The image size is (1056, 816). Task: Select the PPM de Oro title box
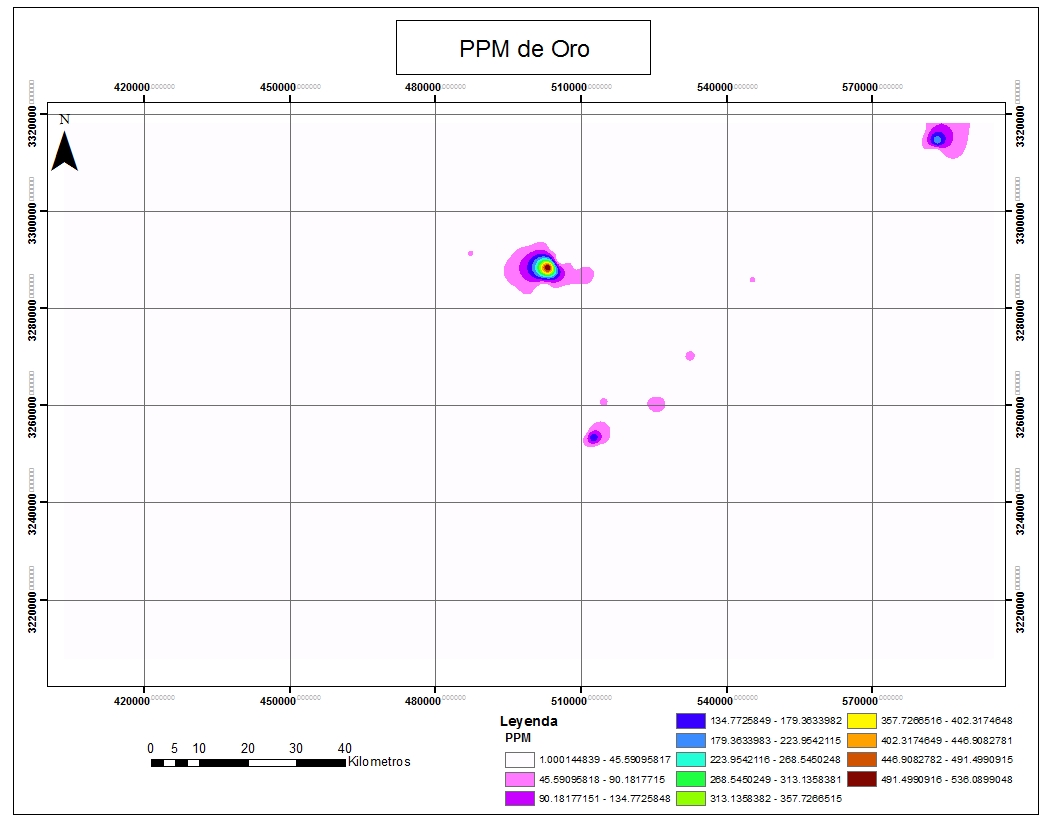[x=523, y=48]
